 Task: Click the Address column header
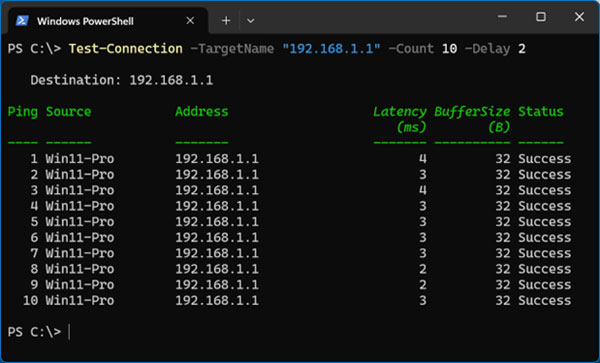pyautogui.click(x=202, y=112)
